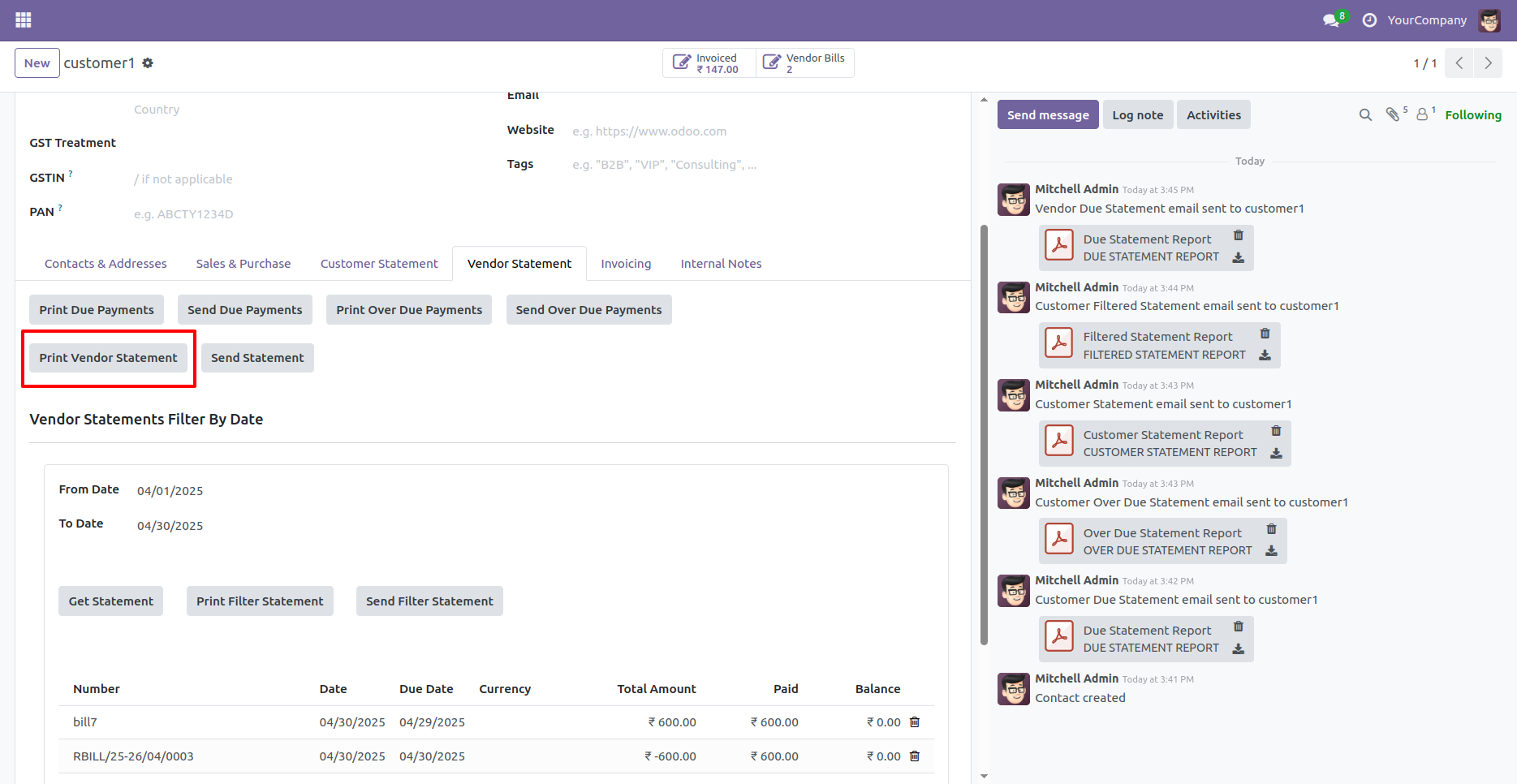Download the Over Due Statement Report attachment
The width and height of the screenshot is (1517, 784).
pos(1272,549)
